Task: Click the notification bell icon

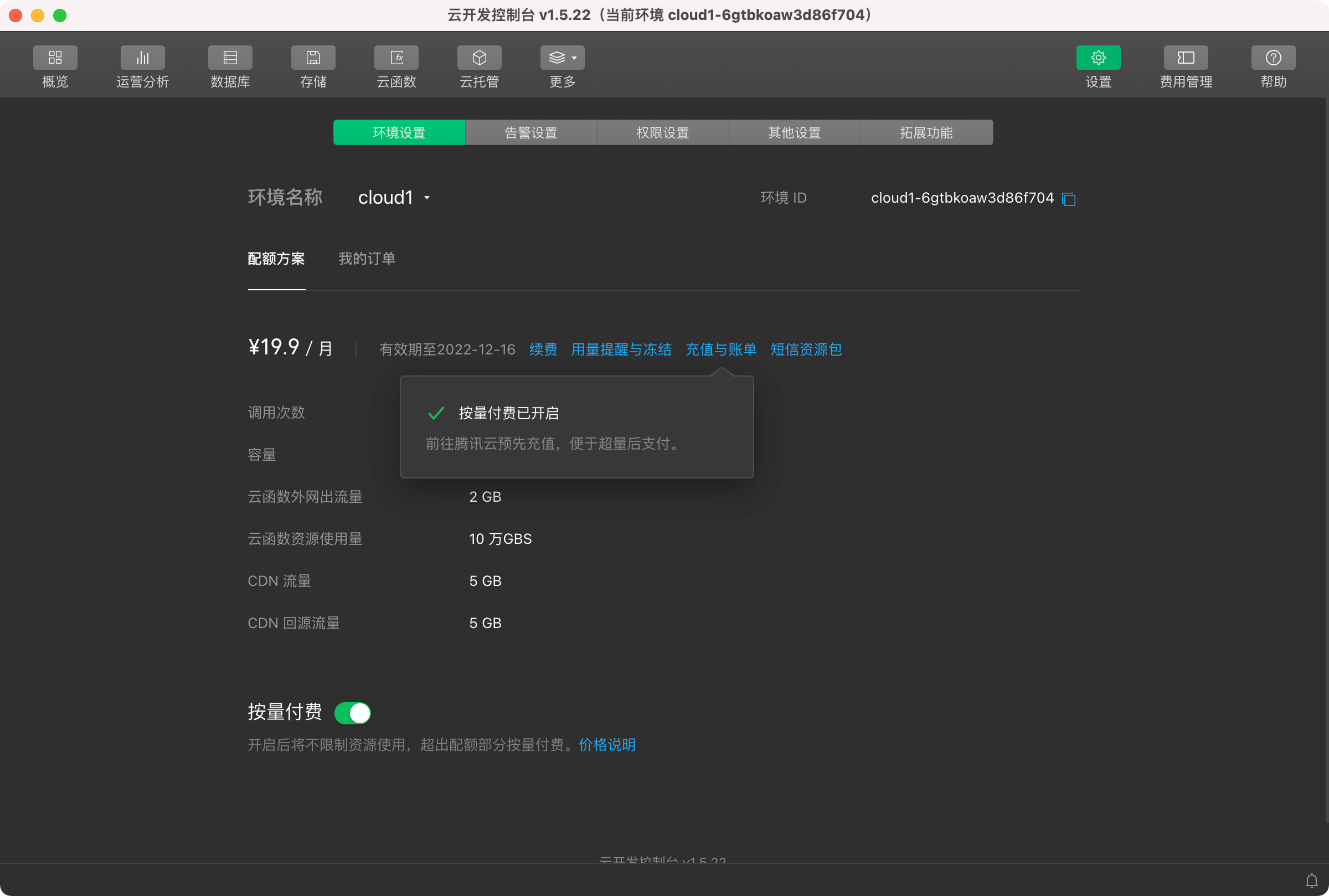Action: coord(1312,880)
